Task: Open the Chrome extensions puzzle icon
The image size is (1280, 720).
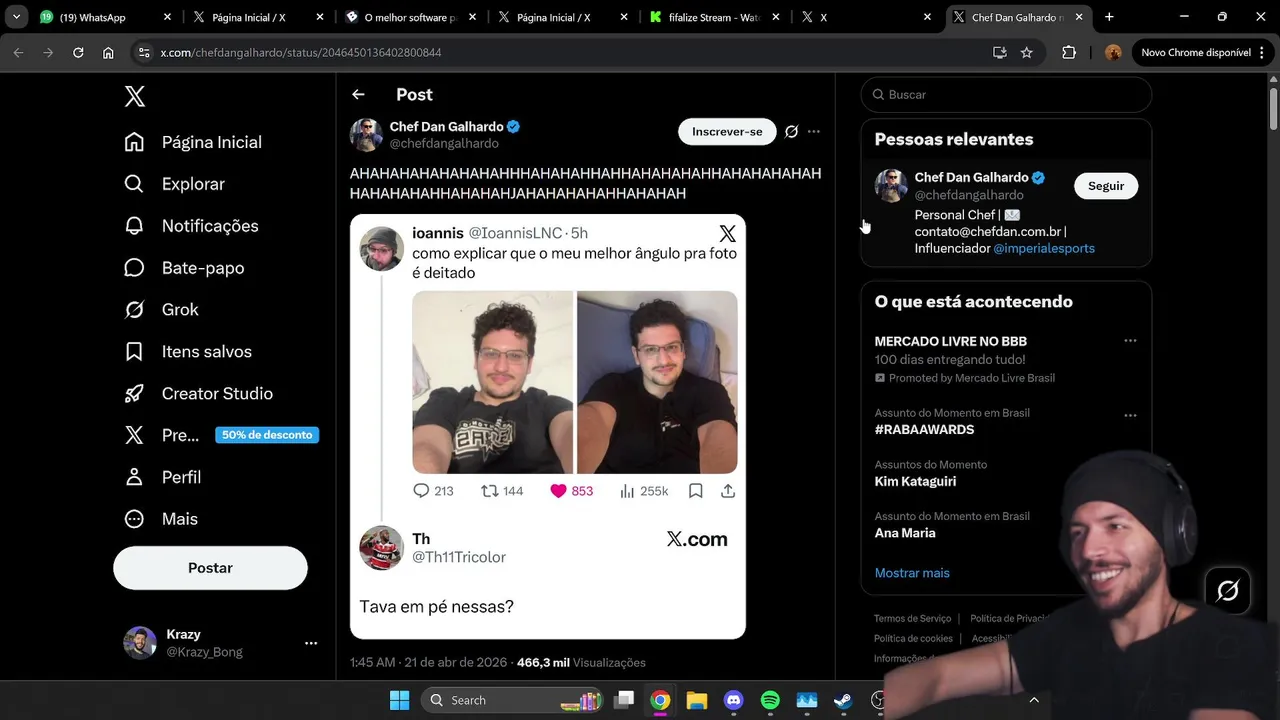Action: click(1069, 52)
